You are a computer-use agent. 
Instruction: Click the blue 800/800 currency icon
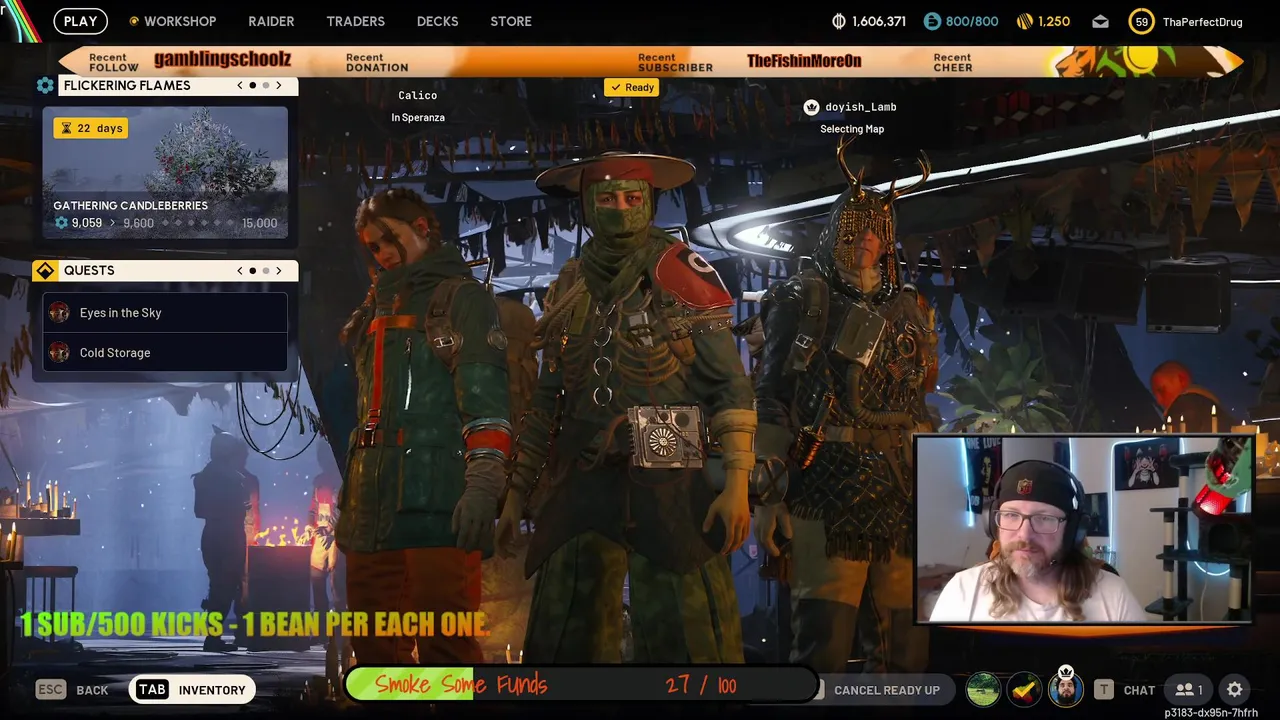pyautogui.click(x=932, y=21)
